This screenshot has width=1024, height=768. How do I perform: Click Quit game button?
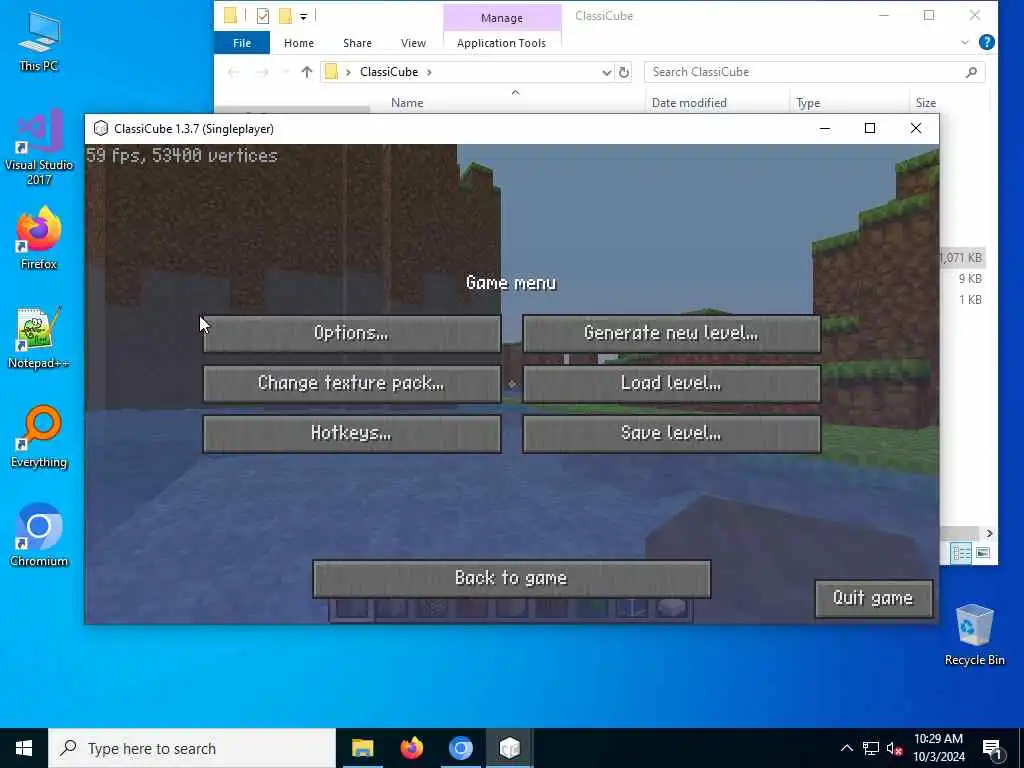coord(873,598)
